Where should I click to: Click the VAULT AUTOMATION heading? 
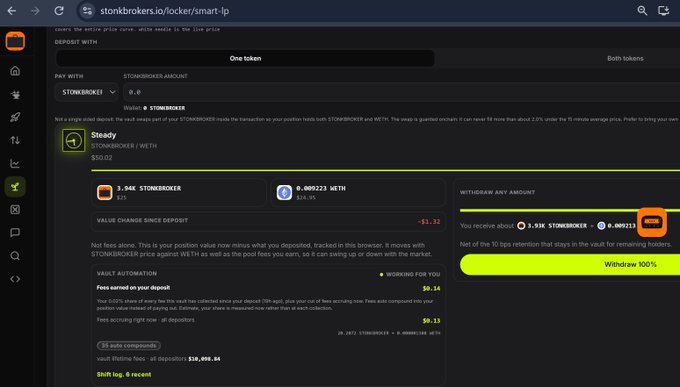[127, 273]
